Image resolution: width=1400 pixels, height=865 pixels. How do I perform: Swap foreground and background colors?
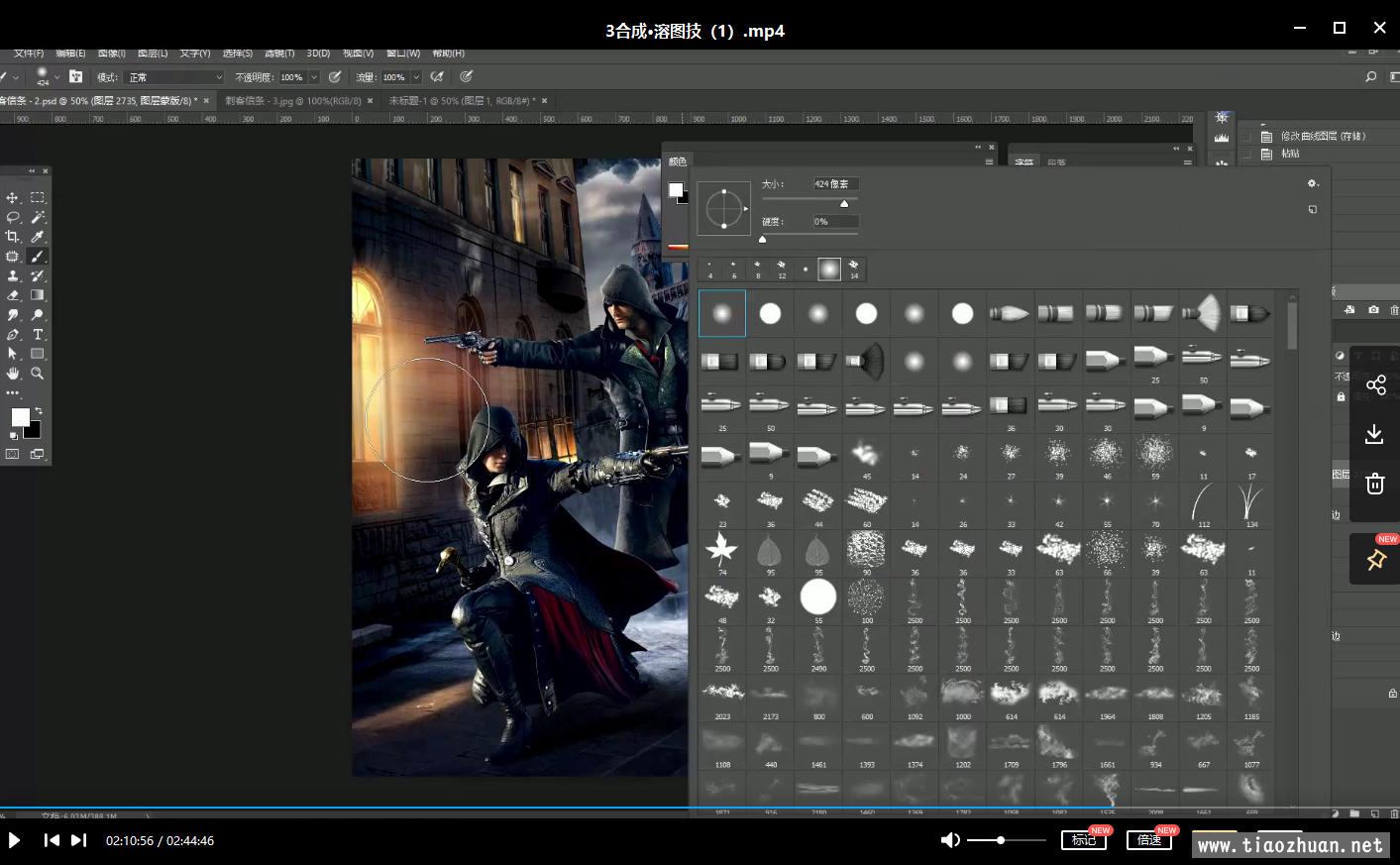click(x=39, y=410)
